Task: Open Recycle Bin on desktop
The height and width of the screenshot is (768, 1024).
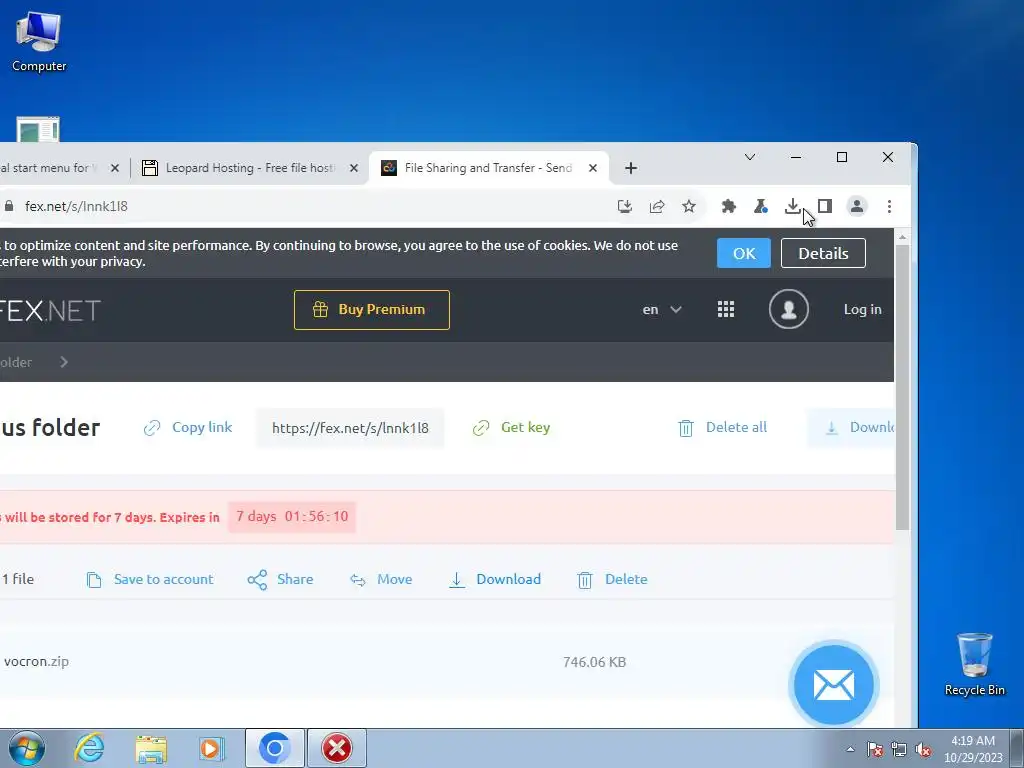Action: tap(974, 664)
